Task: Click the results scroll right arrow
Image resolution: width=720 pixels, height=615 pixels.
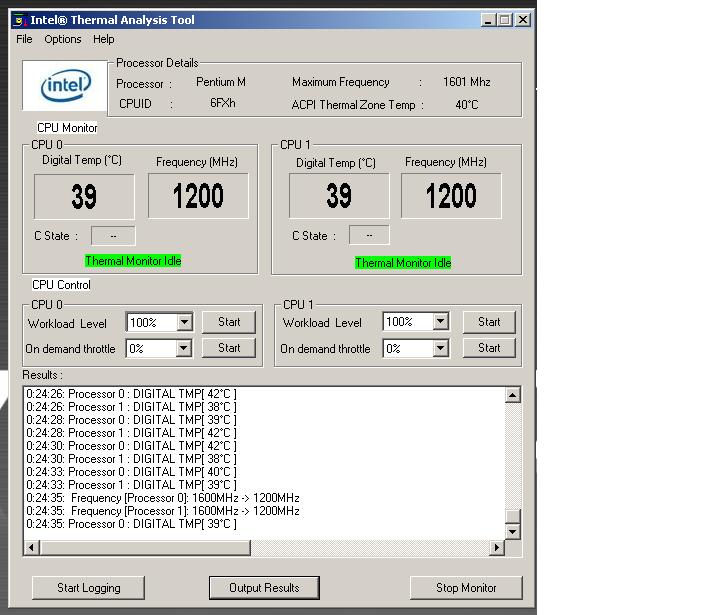Action: pos(496,547)
